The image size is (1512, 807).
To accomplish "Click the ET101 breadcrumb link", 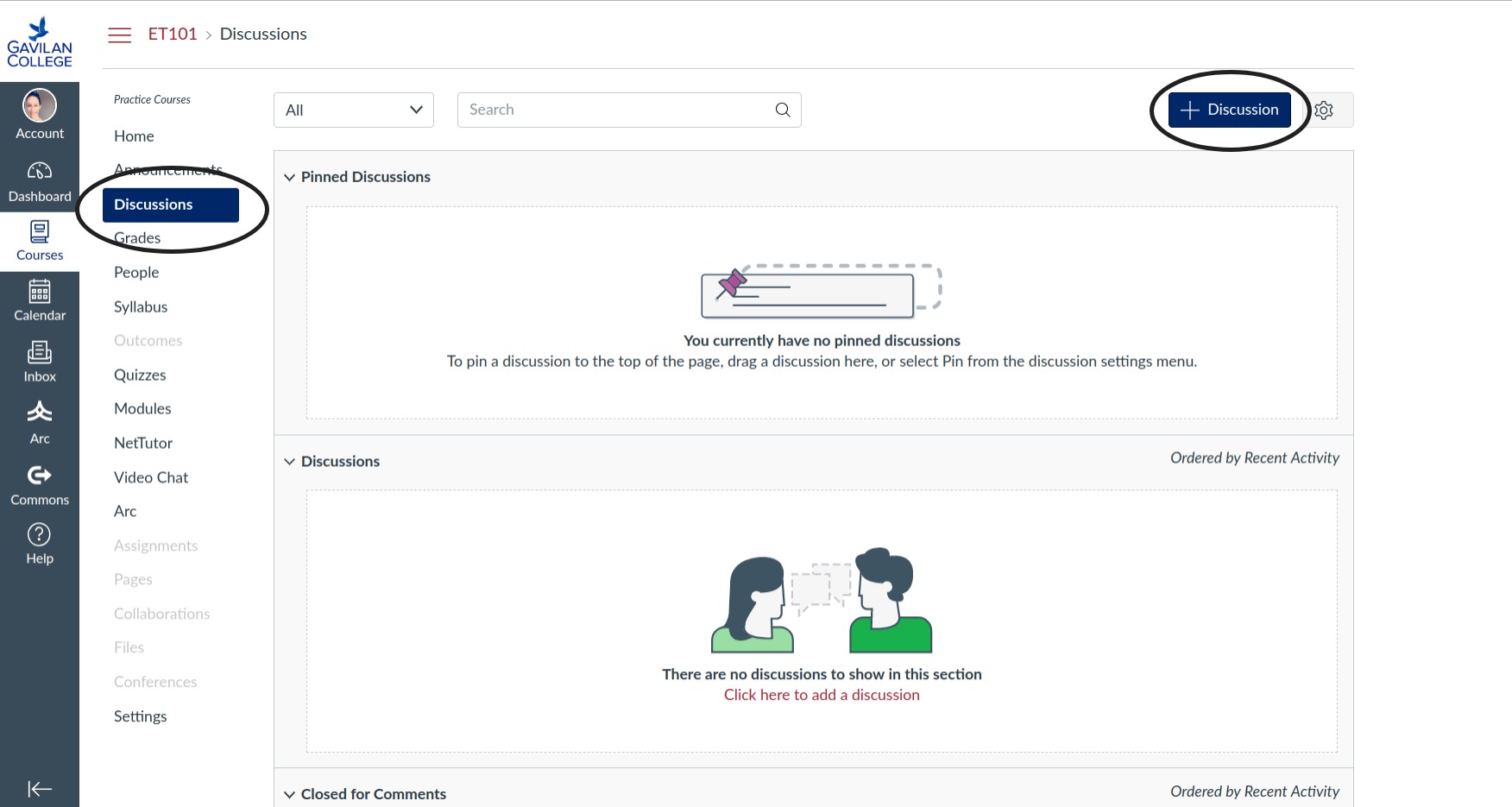I will [x=173, y=35].
